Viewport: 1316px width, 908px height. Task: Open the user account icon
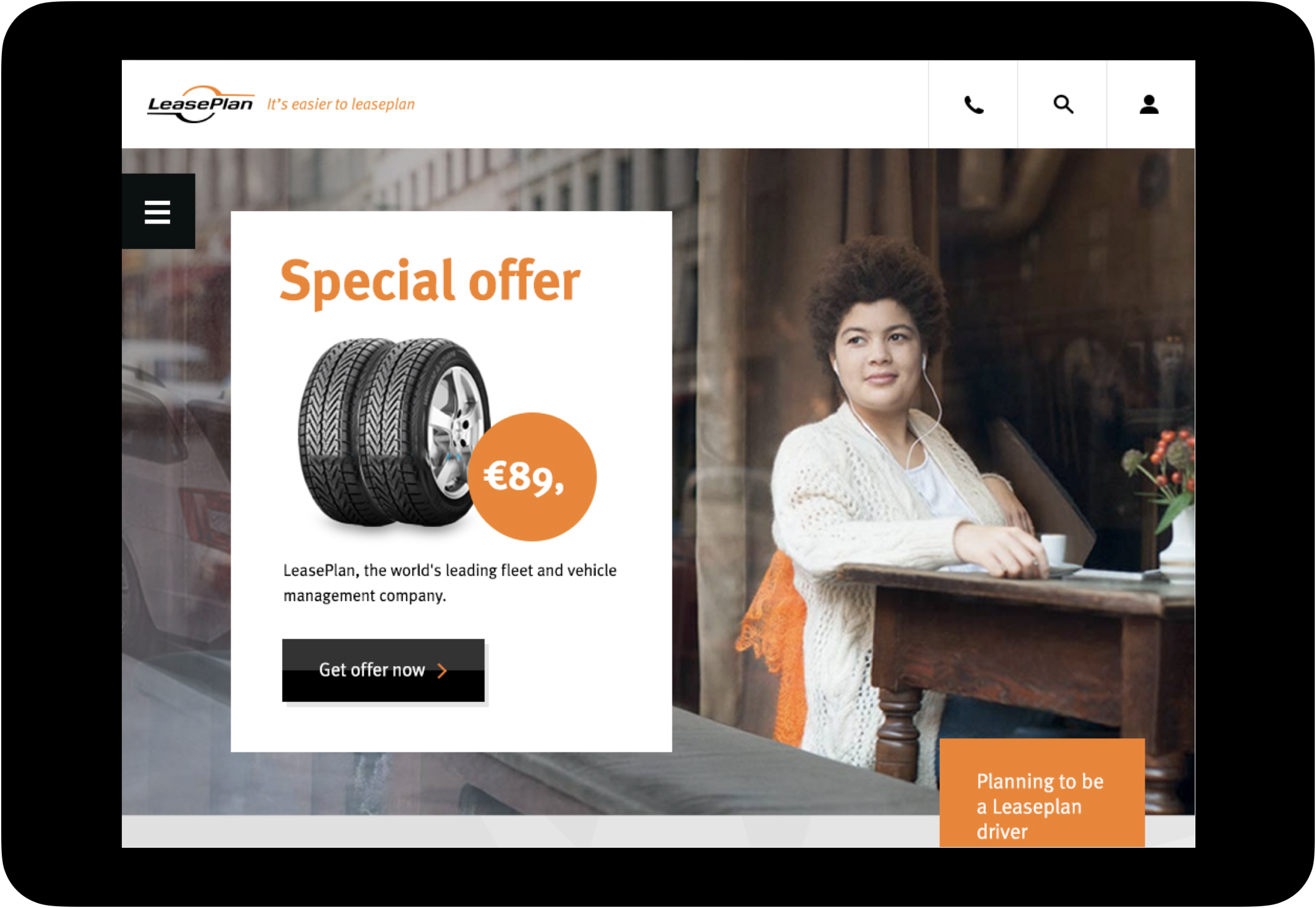[1150, 105]
